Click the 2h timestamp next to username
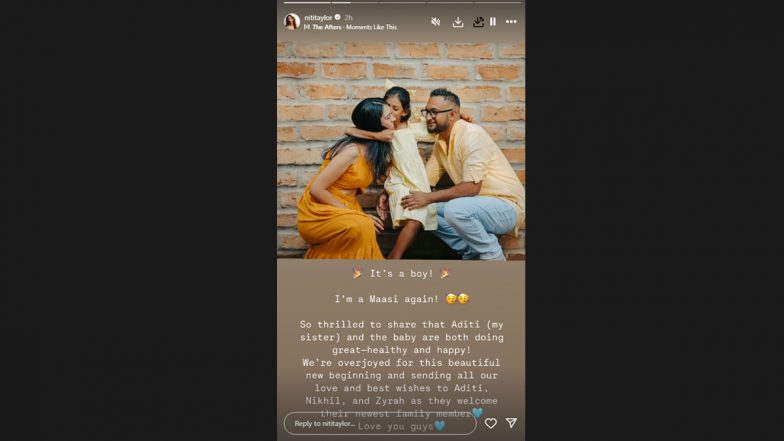This screenshot has width=784, height=441. [348, 18]
